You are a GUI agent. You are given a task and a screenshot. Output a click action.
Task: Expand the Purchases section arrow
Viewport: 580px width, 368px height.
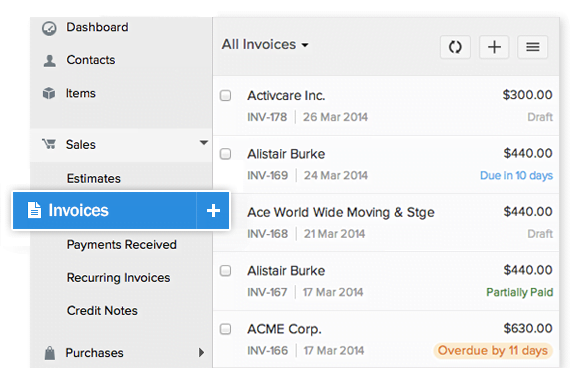coord(201,352)
